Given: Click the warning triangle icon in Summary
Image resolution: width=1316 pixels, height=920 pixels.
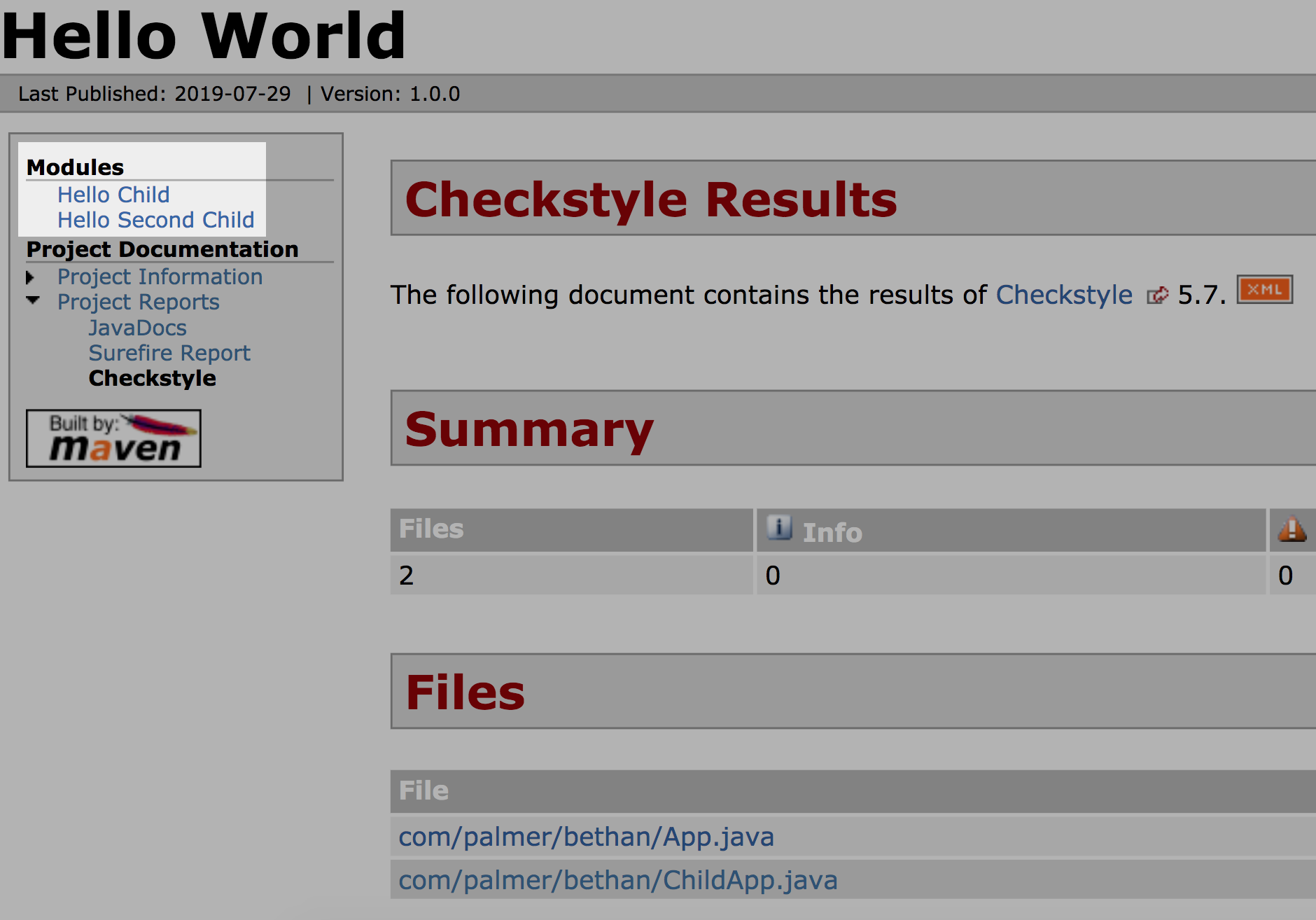Looking at the screenshot, I should [1291, 529].
